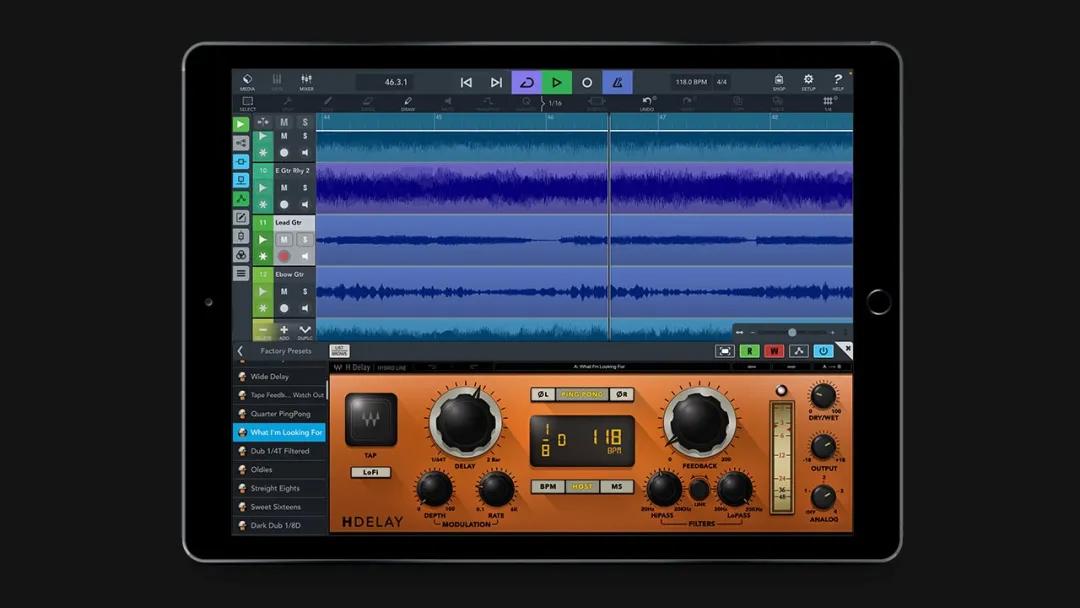1080x608 pixels.
Task: Select the Draw pencil tool
Action: [x=408, y=103]
